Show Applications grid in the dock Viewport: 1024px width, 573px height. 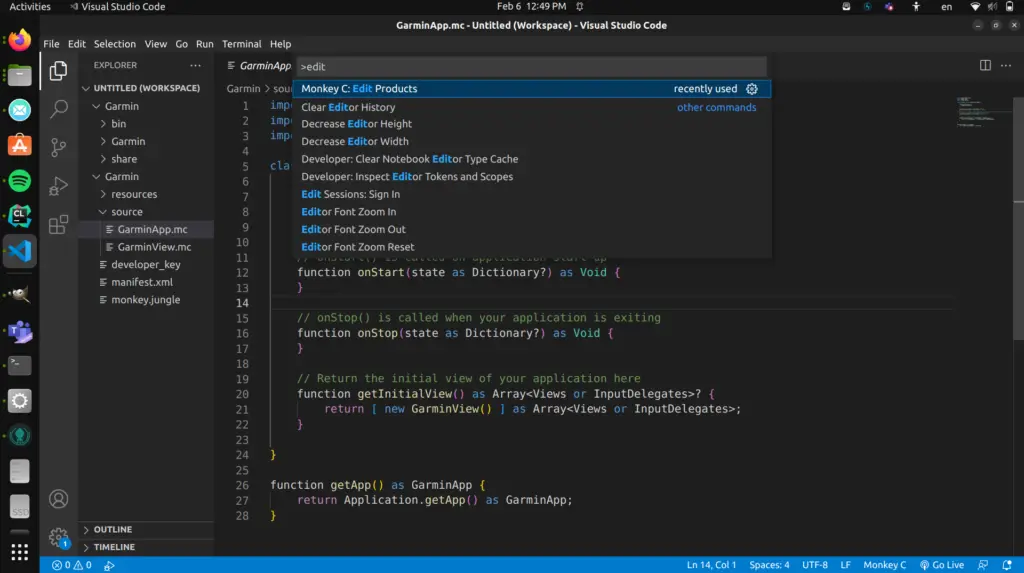tap(20, 552)
